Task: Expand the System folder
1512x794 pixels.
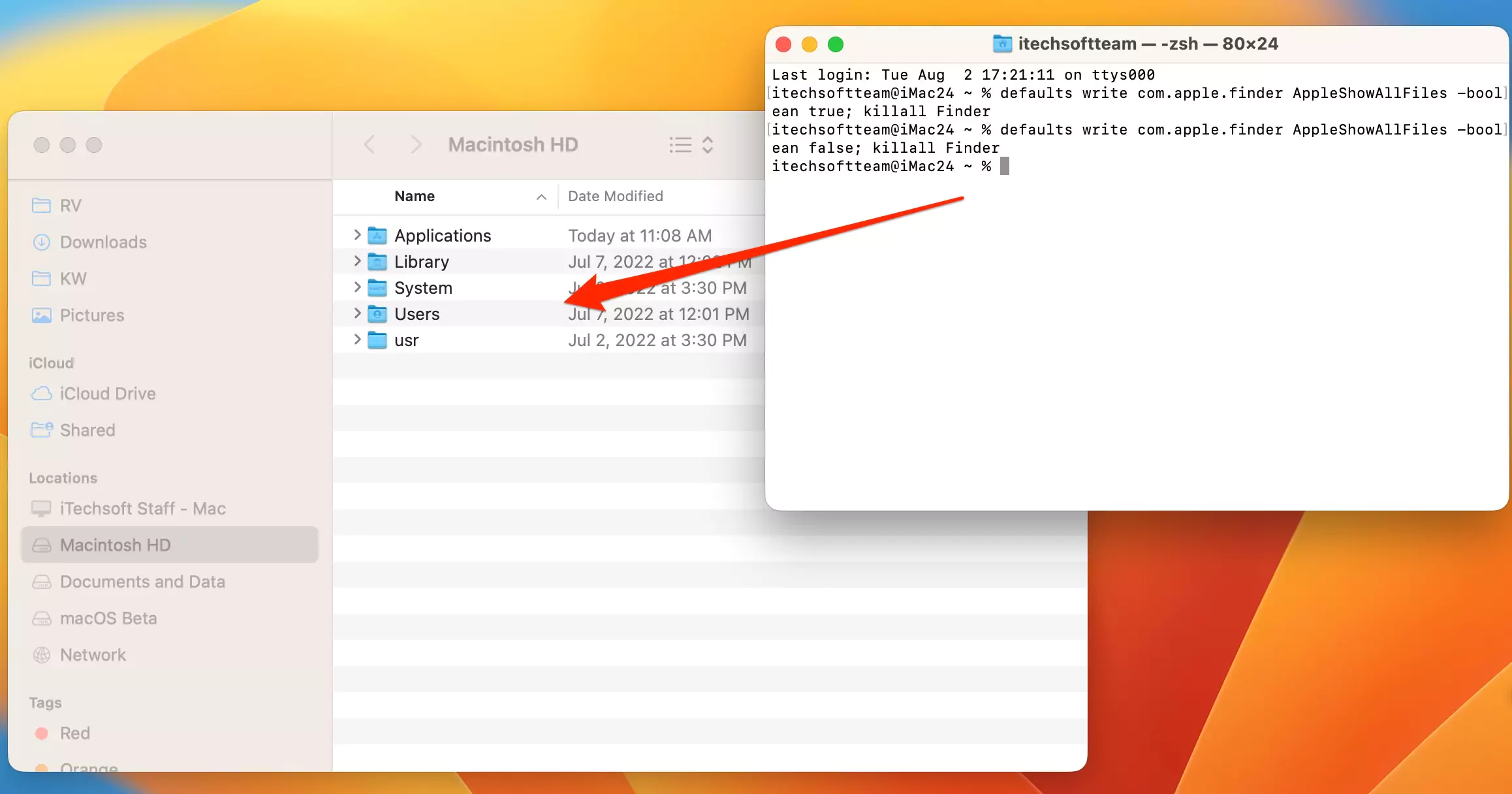Action: (x=357, y=287)
